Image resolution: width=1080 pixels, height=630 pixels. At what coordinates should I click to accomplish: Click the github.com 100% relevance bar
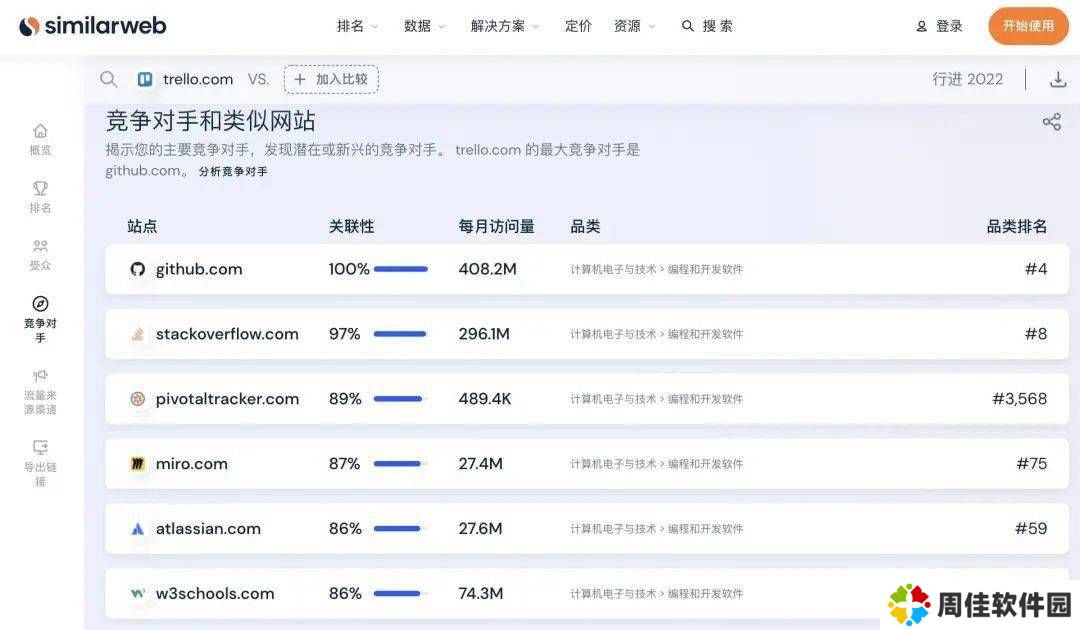(401, 269)
